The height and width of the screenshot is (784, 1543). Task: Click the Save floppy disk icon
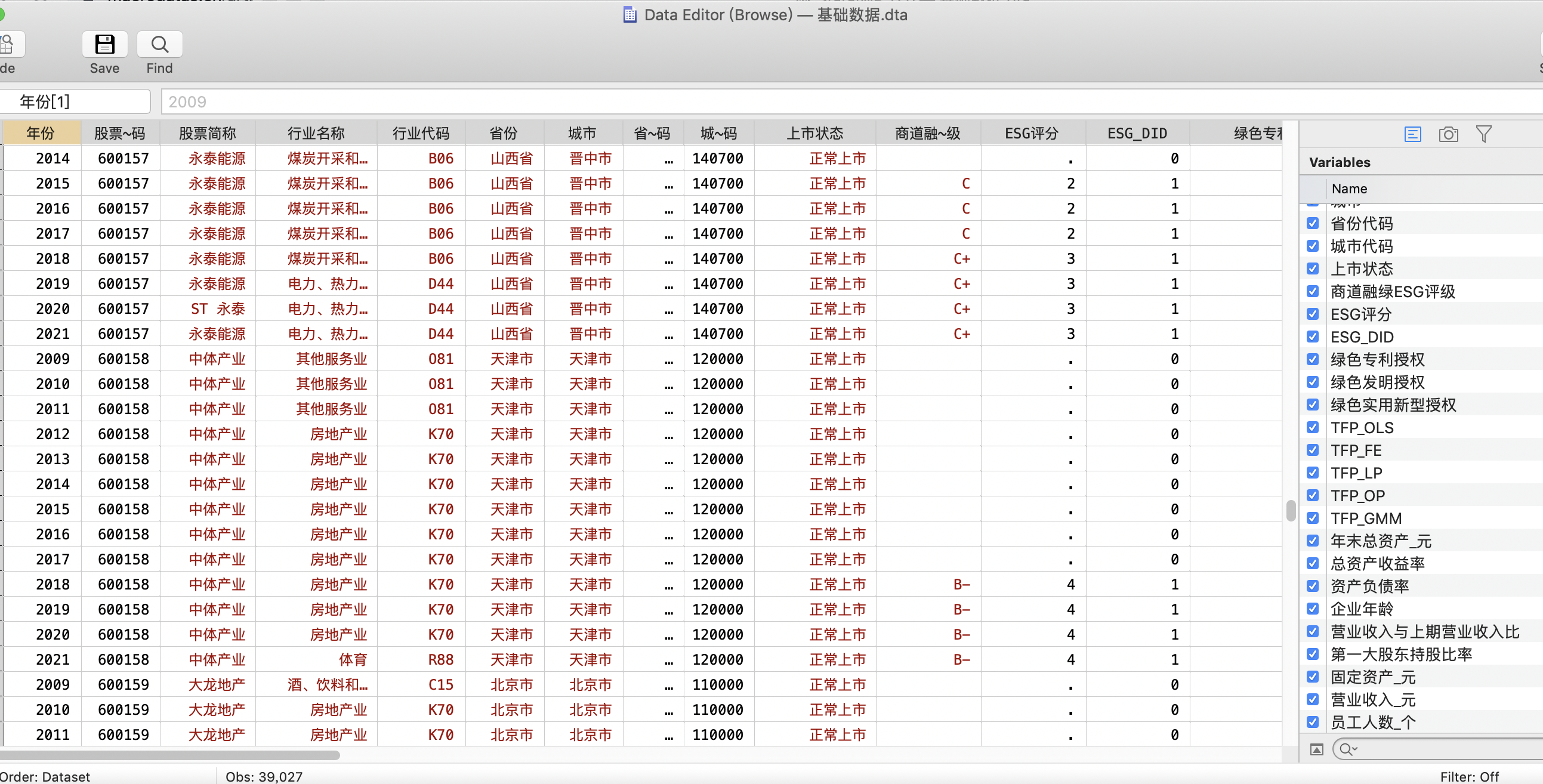click(x=104, y=45)
